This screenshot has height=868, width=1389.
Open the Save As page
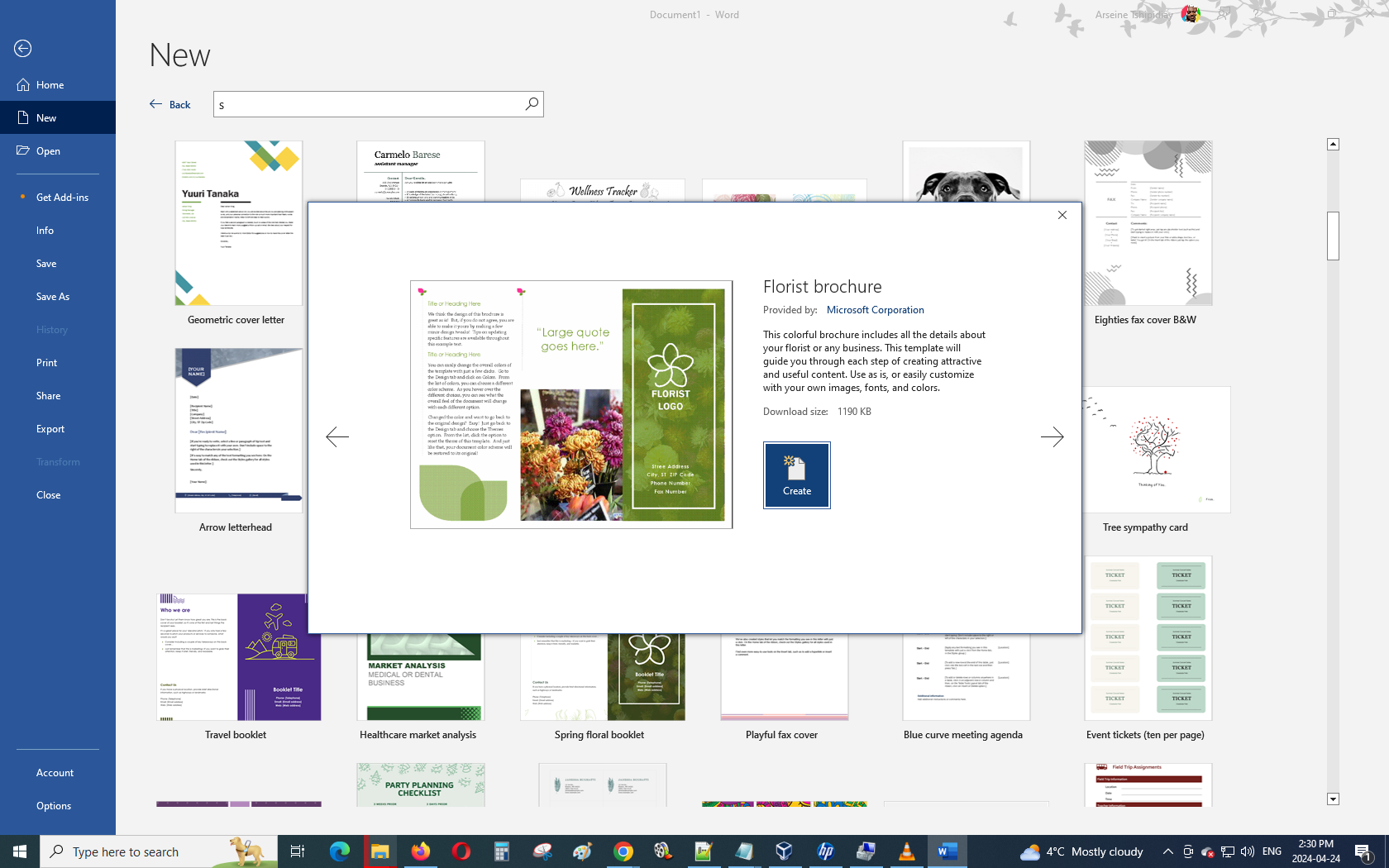coord(53,297)
